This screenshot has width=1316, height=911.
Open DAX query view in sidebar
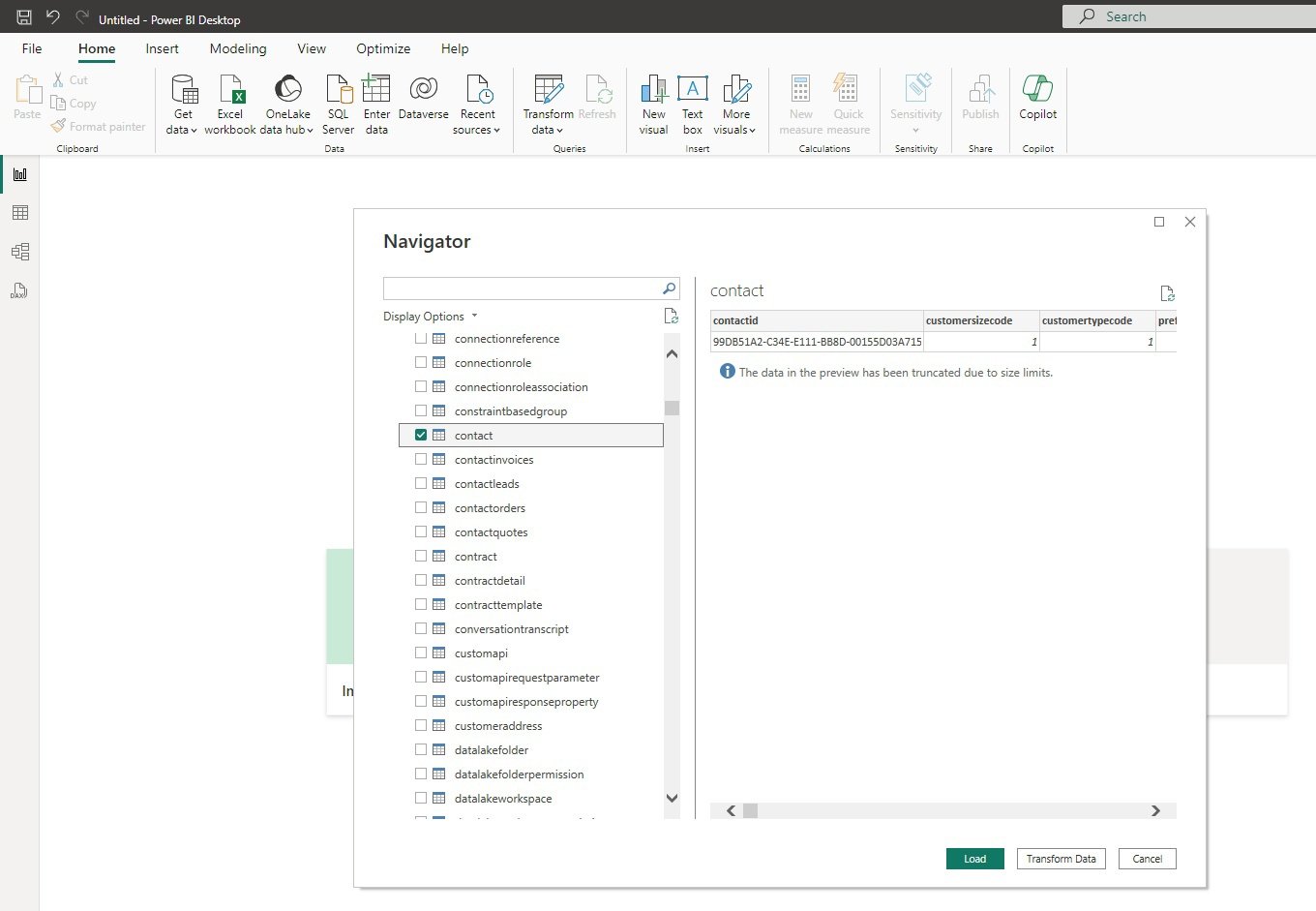19,290
